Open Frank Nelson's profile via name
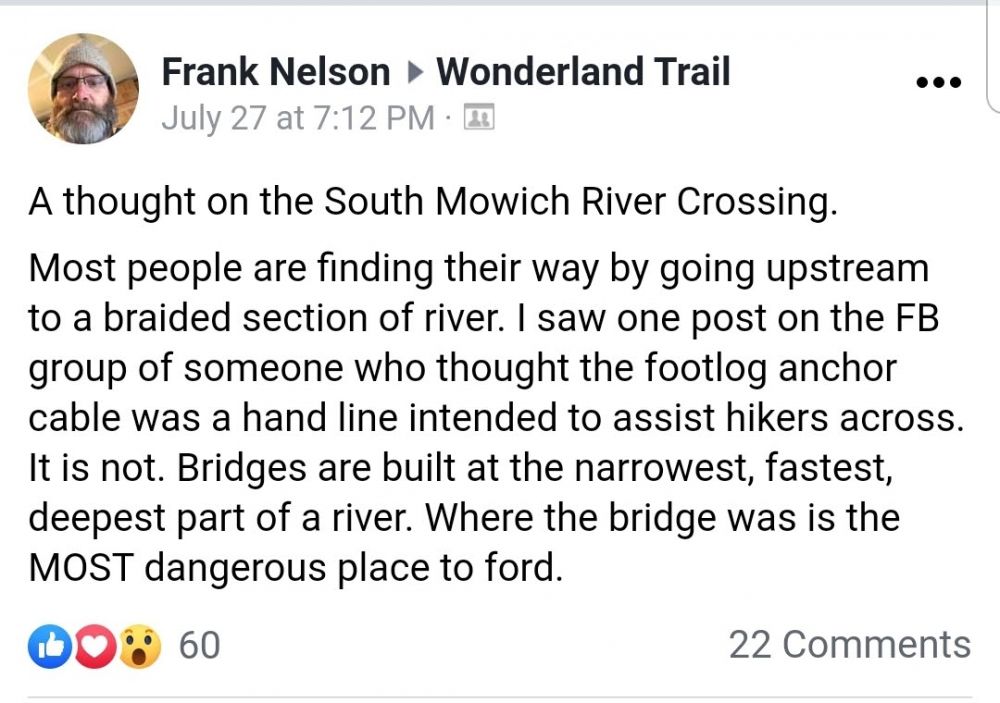1000x703 pixels. pyautogui.click(x=275, y=72)
